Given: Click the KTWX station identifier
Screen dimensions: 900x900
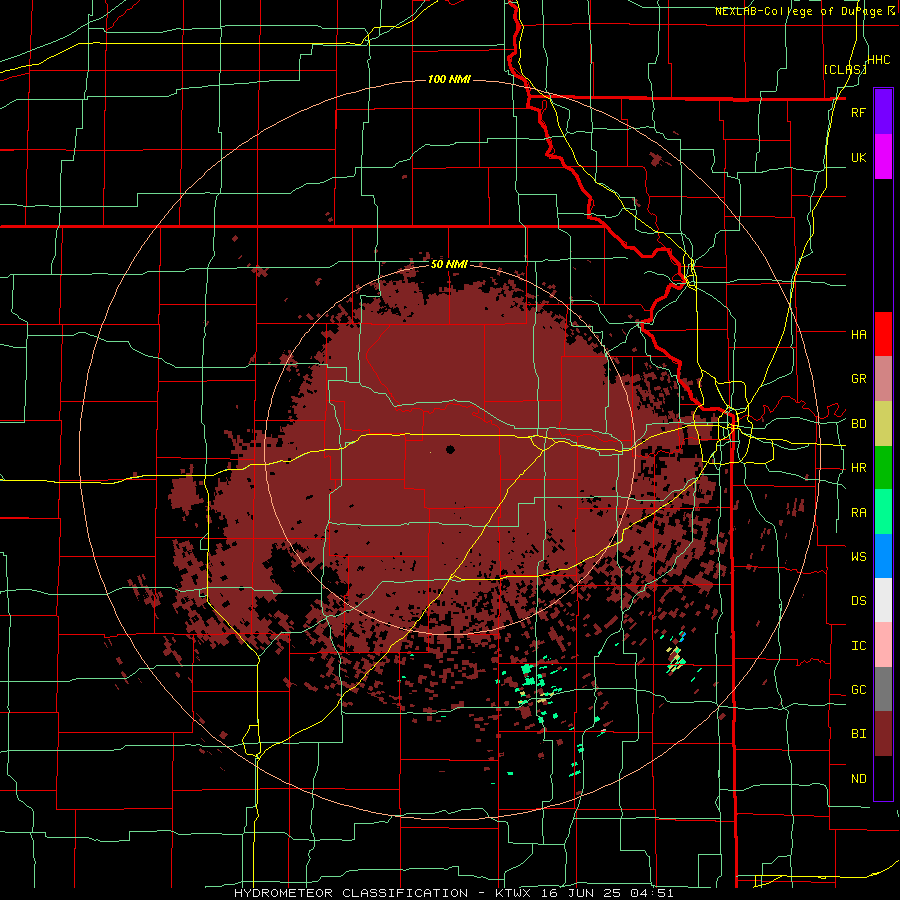Looking at the screenshot, I should tap(515, 893).
